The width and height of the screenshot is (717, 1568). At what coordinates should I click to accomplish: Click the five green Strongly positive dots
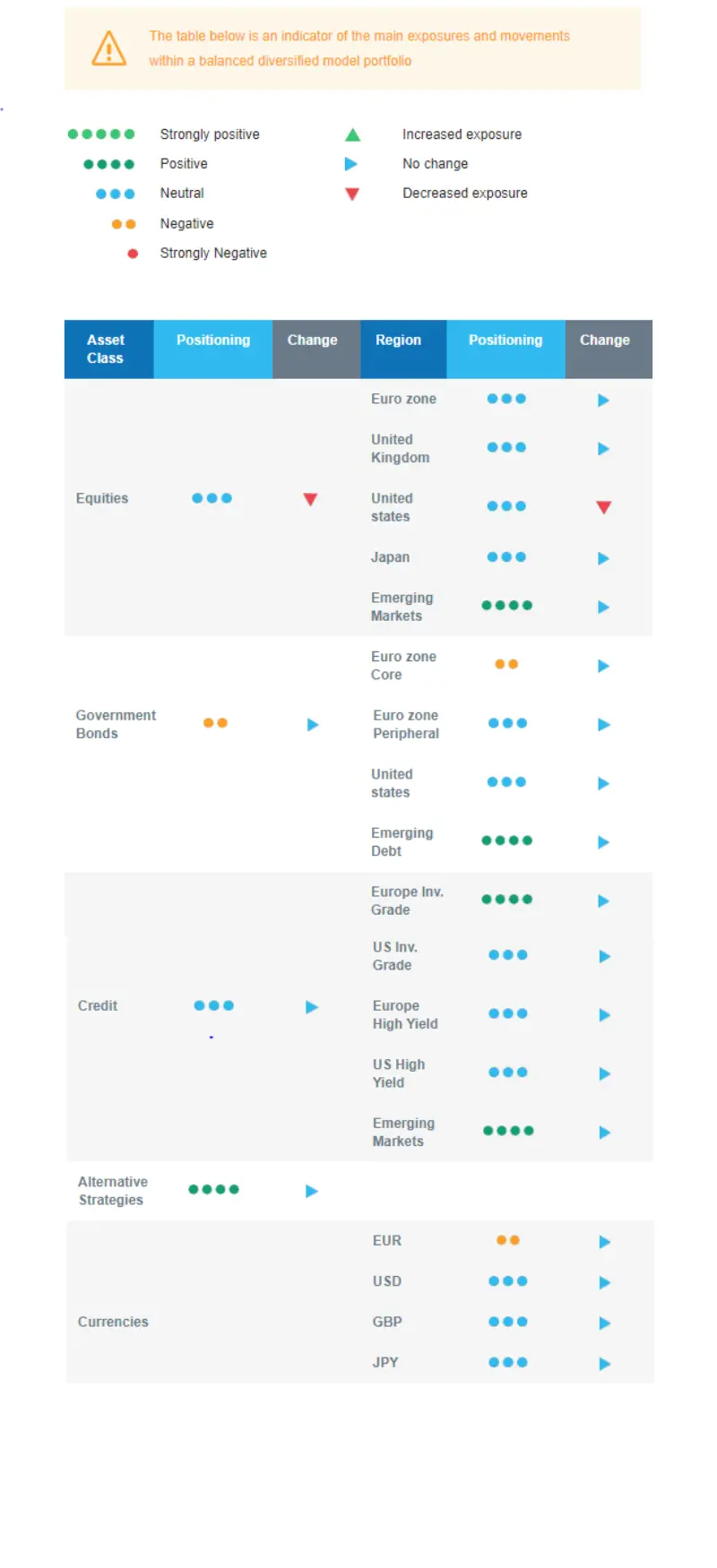pyautogui.click(x=101, y=134)
